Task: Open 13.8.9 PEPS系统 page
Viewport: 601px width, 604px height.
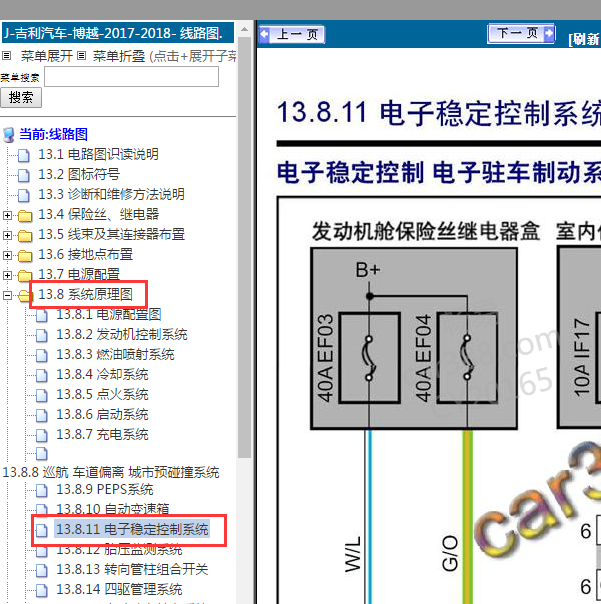Action: click(x=105, y=489)
